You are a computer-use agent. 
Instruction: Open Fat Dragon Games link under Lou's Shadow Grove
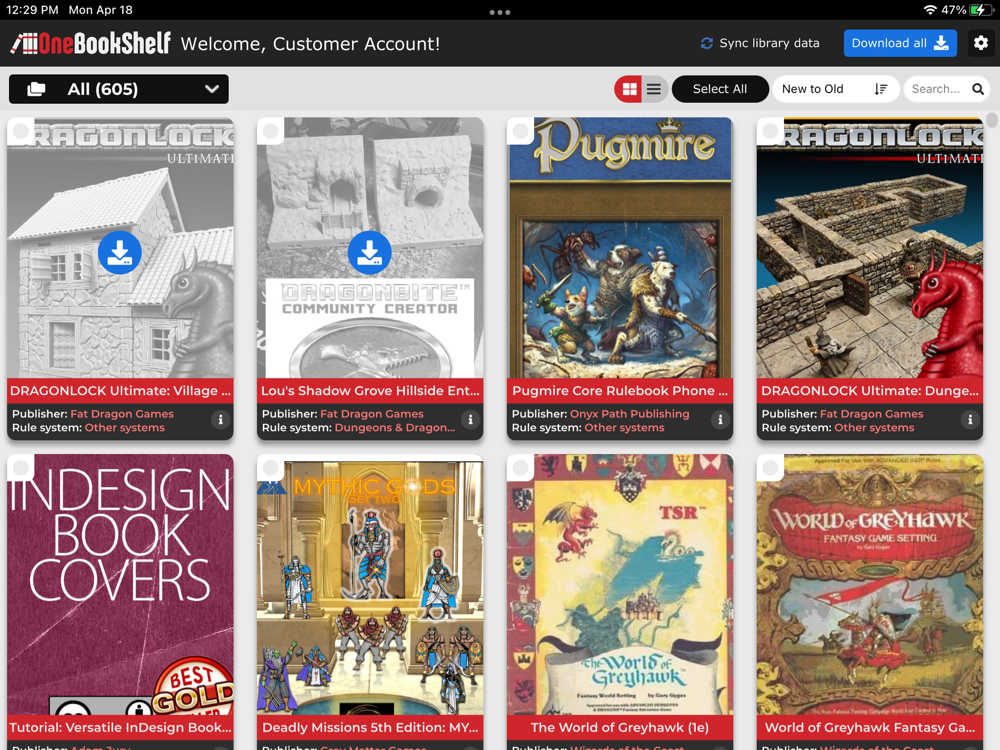point(372,414)
